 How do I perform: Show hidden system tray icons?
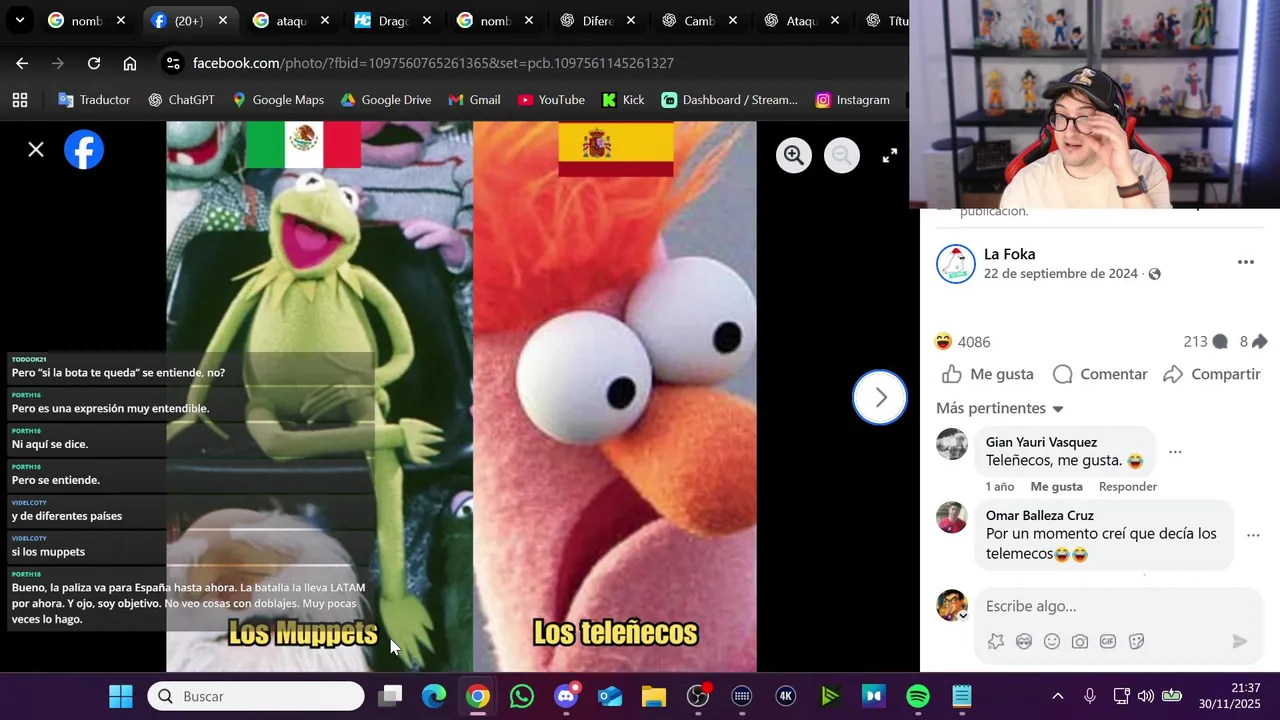pyautogui.click(x=1058, y=696)
